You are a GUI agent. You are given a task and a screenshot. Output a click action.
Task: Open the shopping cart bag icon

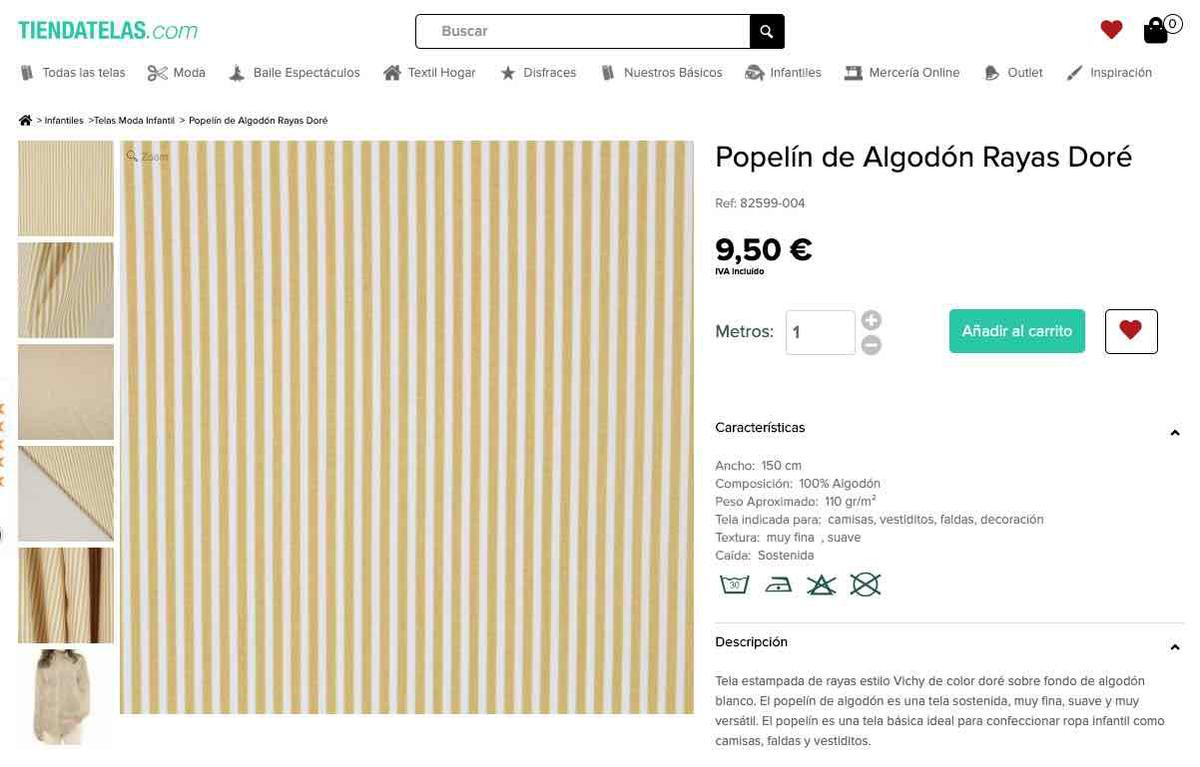point(1156,30)
